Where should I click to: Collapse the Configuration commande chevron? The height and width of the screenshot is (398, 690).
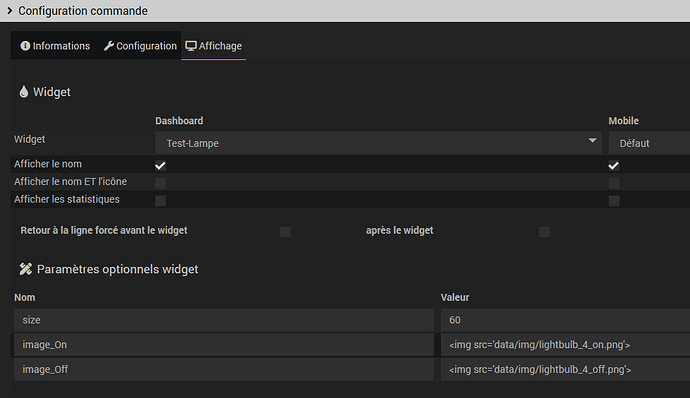pyautogui.click(x=9, y=11)
